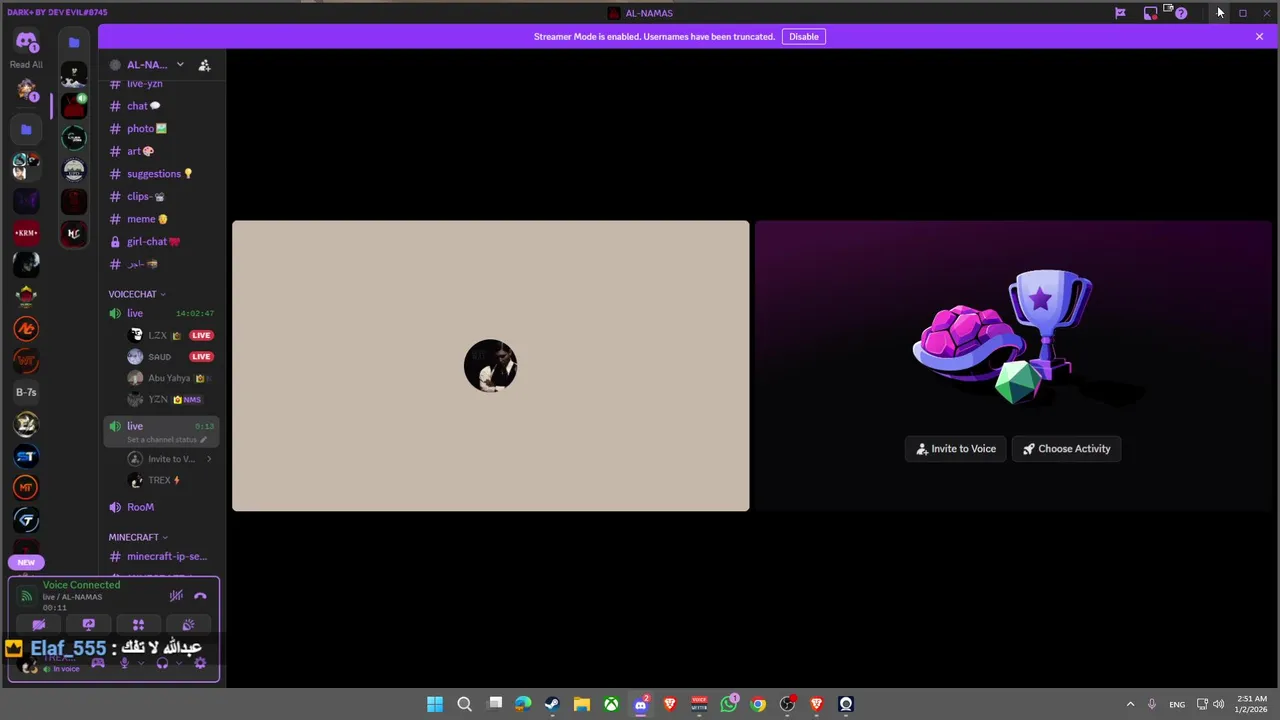Open the Help question mark icon

1181,13
